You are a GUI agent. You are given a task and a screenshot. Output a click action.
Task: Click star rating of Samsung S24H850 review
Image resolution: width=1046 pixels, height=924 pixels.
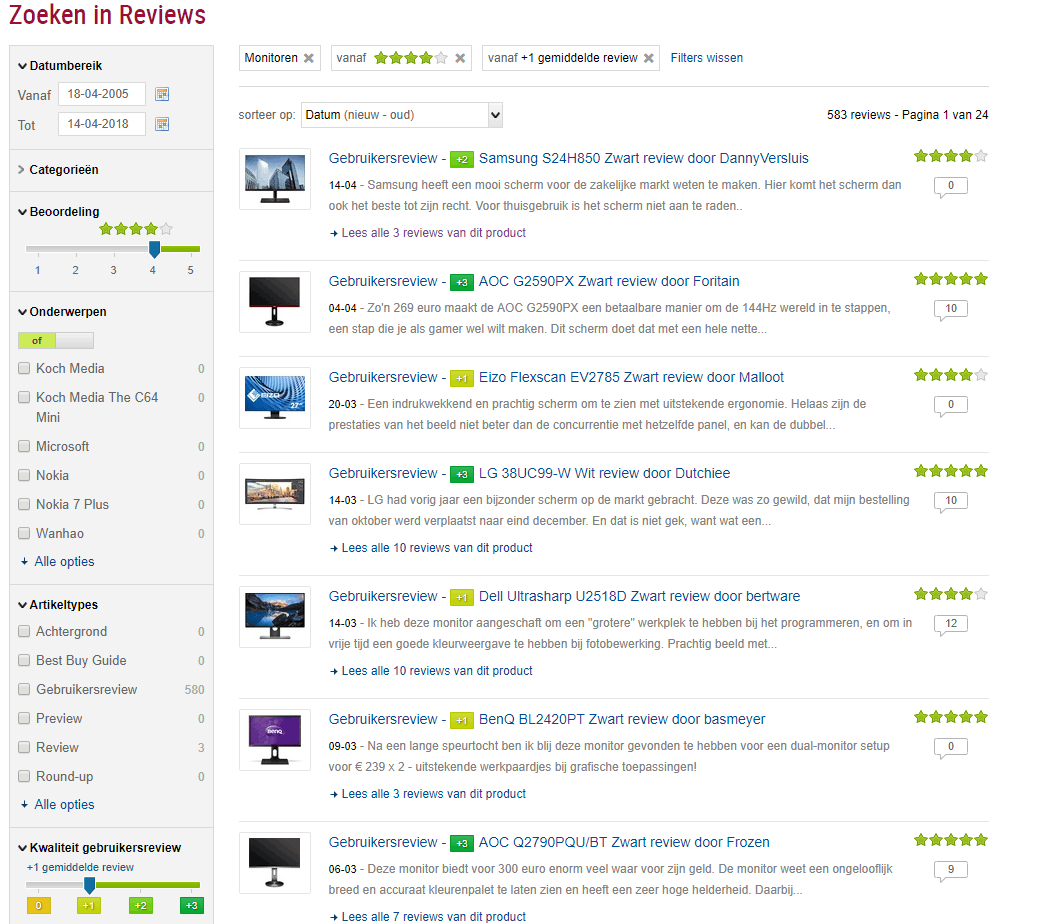point(951,156)
